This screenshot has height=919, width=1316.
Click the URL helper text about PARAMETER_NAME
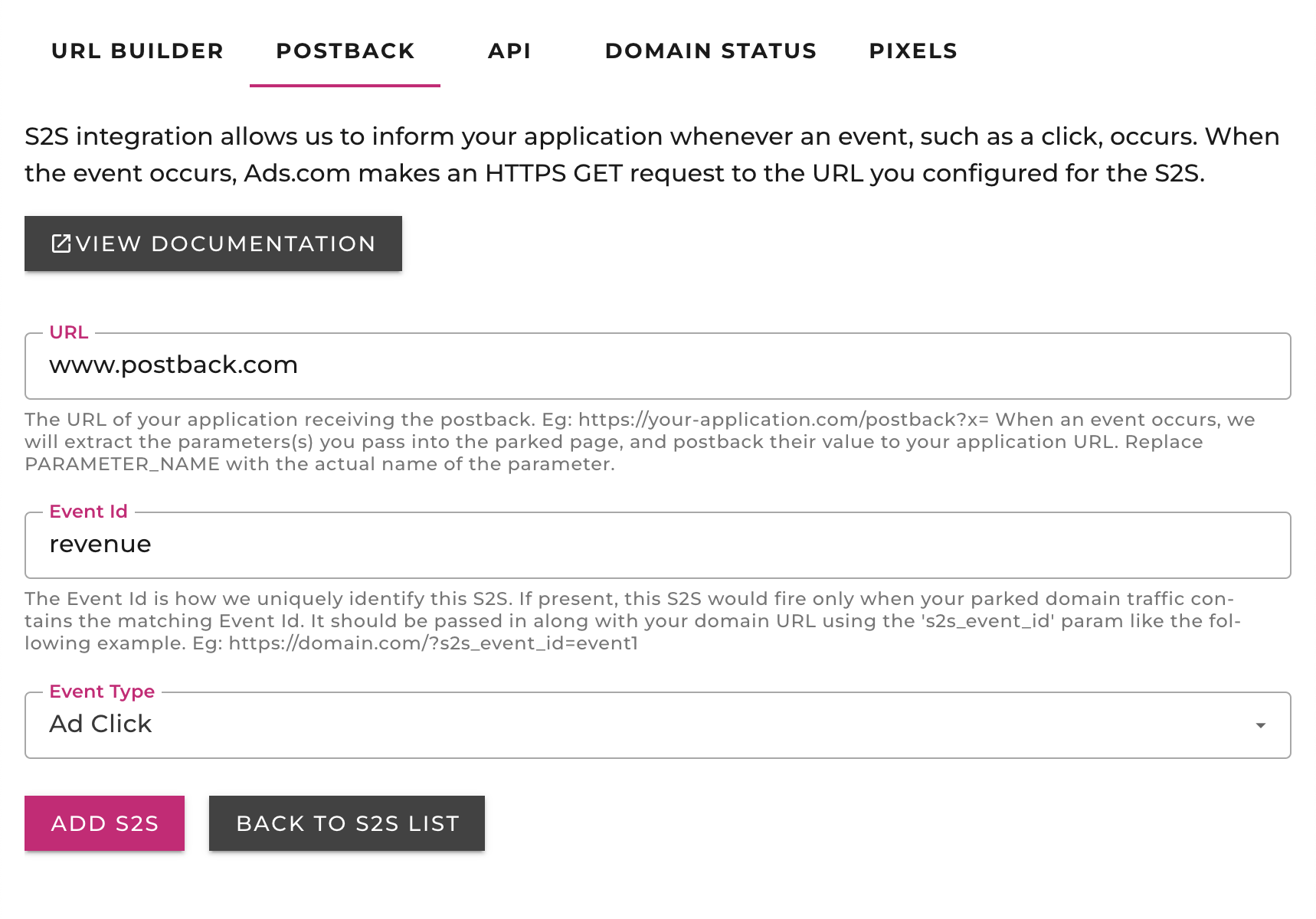tap(319, 464)
